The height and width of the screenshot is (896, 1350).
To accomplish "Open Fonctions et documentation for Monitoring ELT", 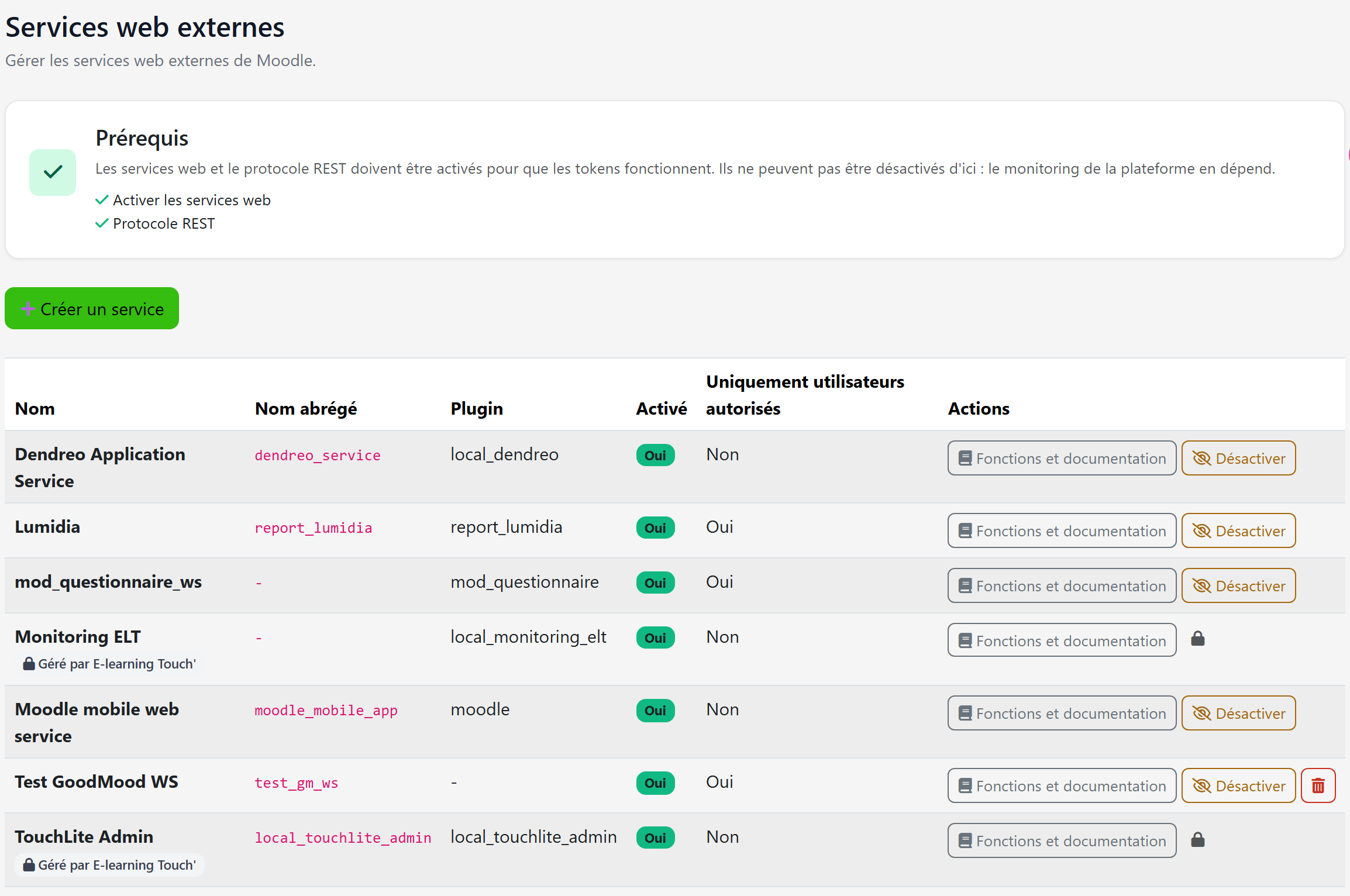I will [x=1062, y=640].
